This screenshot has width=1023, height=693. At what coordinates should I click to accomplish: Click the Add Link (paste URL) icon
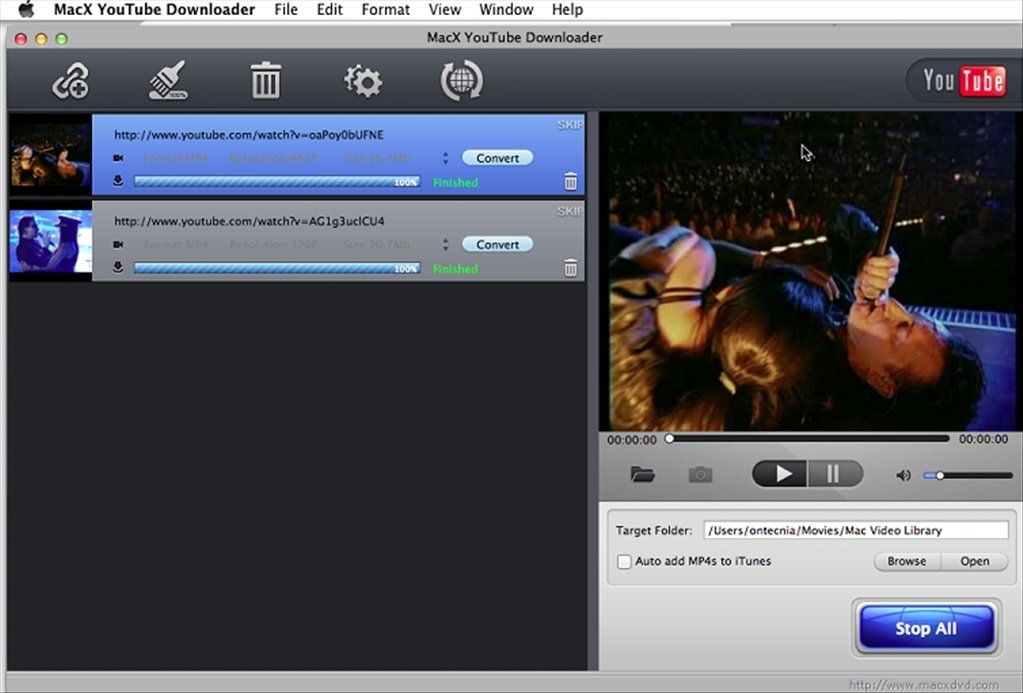point(70,81)
